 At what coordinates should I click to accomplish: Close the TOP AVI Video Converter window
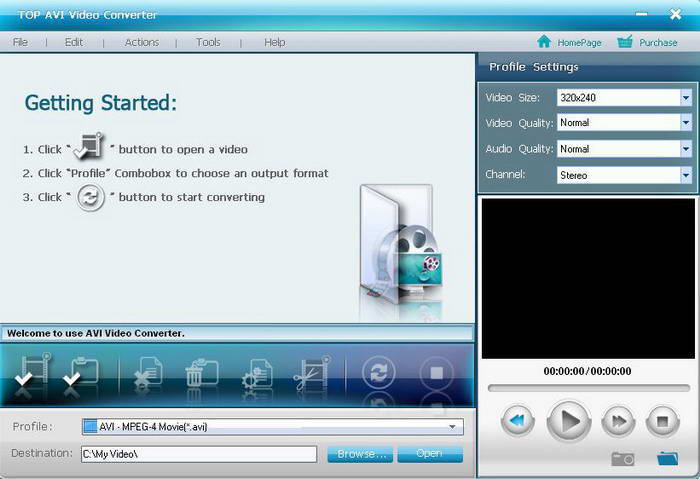[675, 14]
